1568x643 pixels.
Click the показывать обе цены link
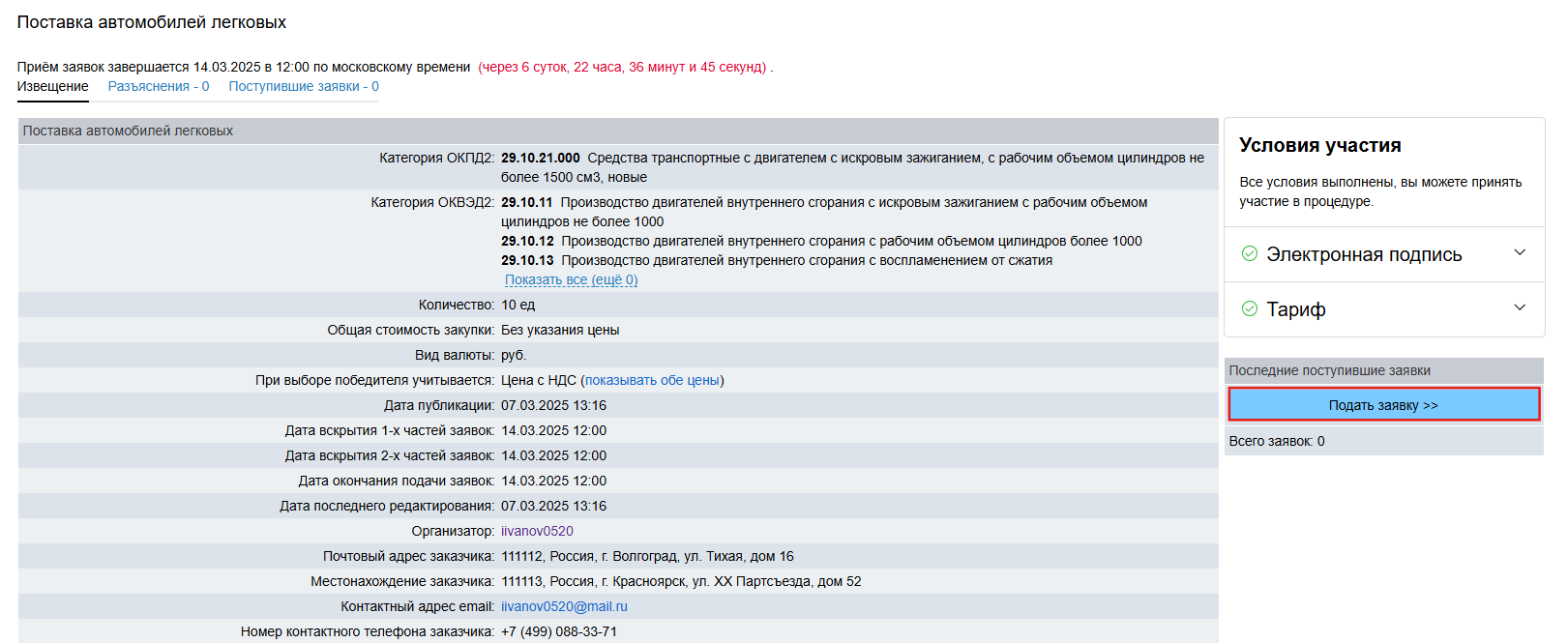[x=652, y=381]
